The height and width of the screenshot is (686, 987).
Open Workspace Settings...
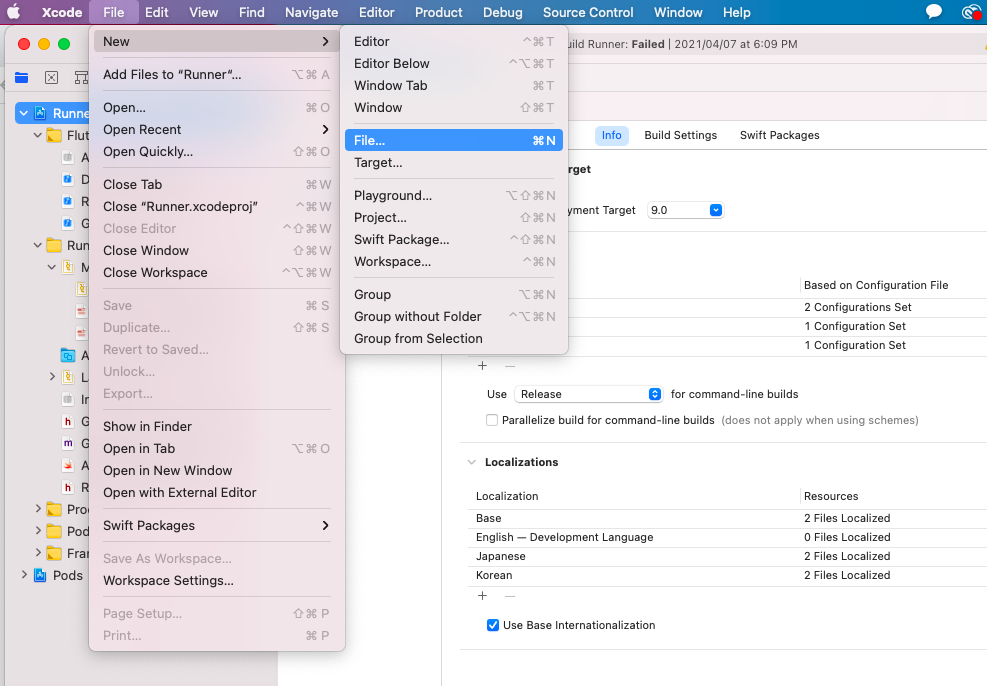tap(217, 581)
